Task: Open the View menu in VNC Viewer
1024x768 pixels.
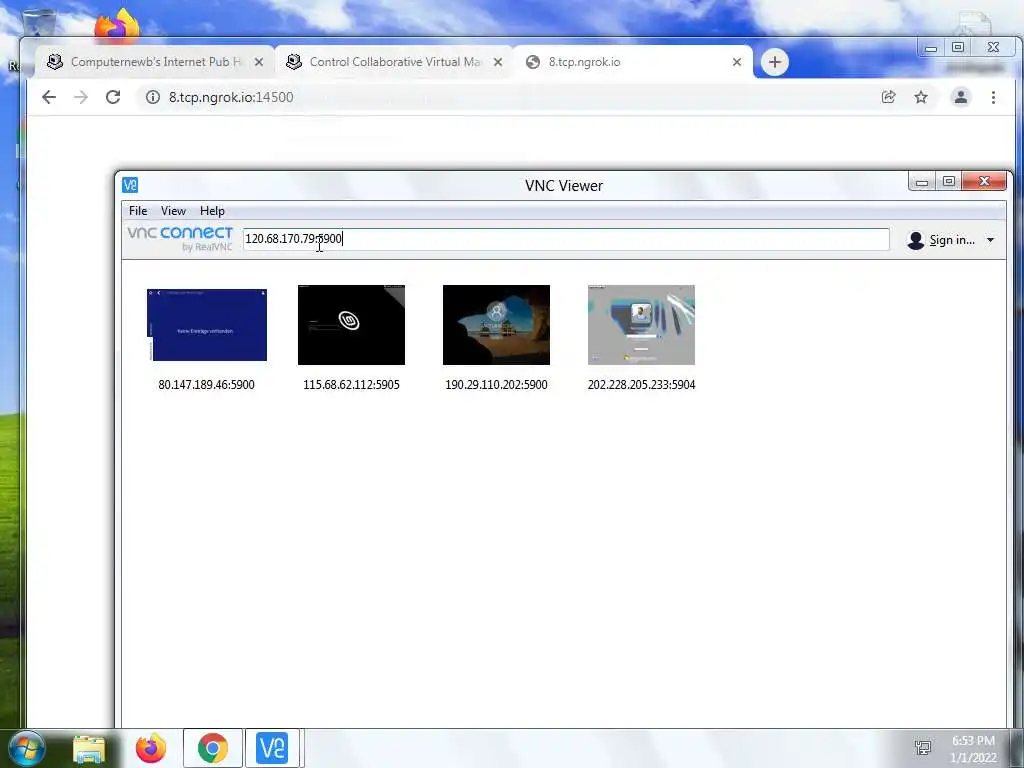Action: (x=173, y=211)
